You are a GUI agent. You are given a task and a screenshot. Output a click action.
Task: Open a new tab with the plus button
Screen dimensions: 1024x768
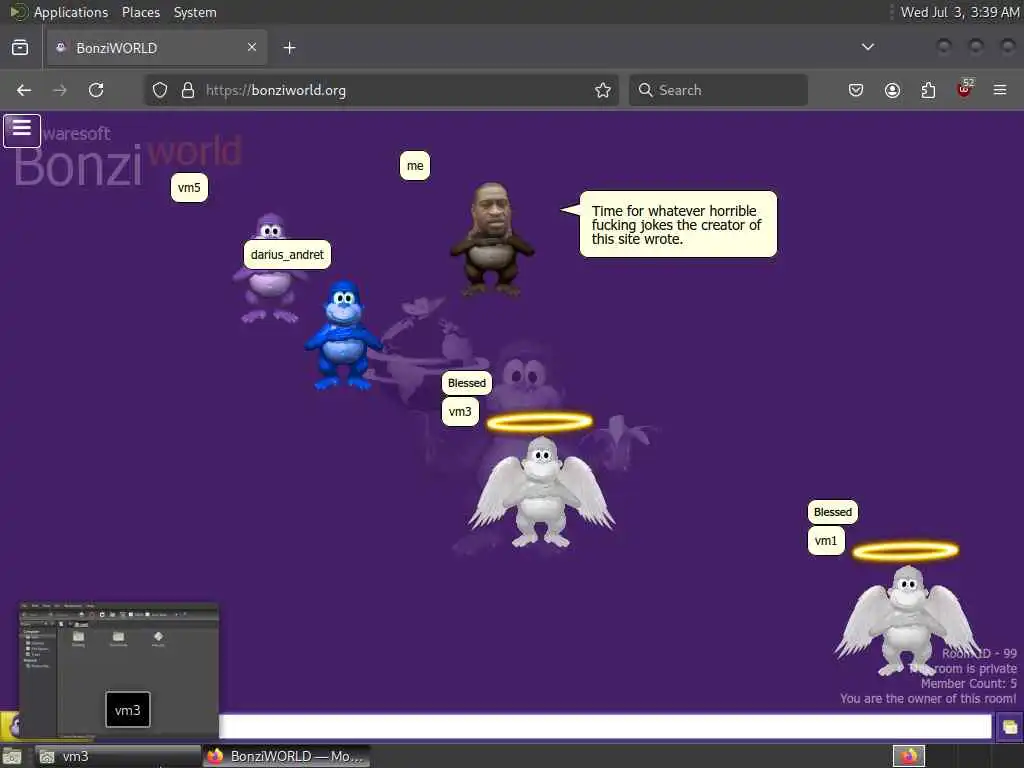tap(290, 48)
